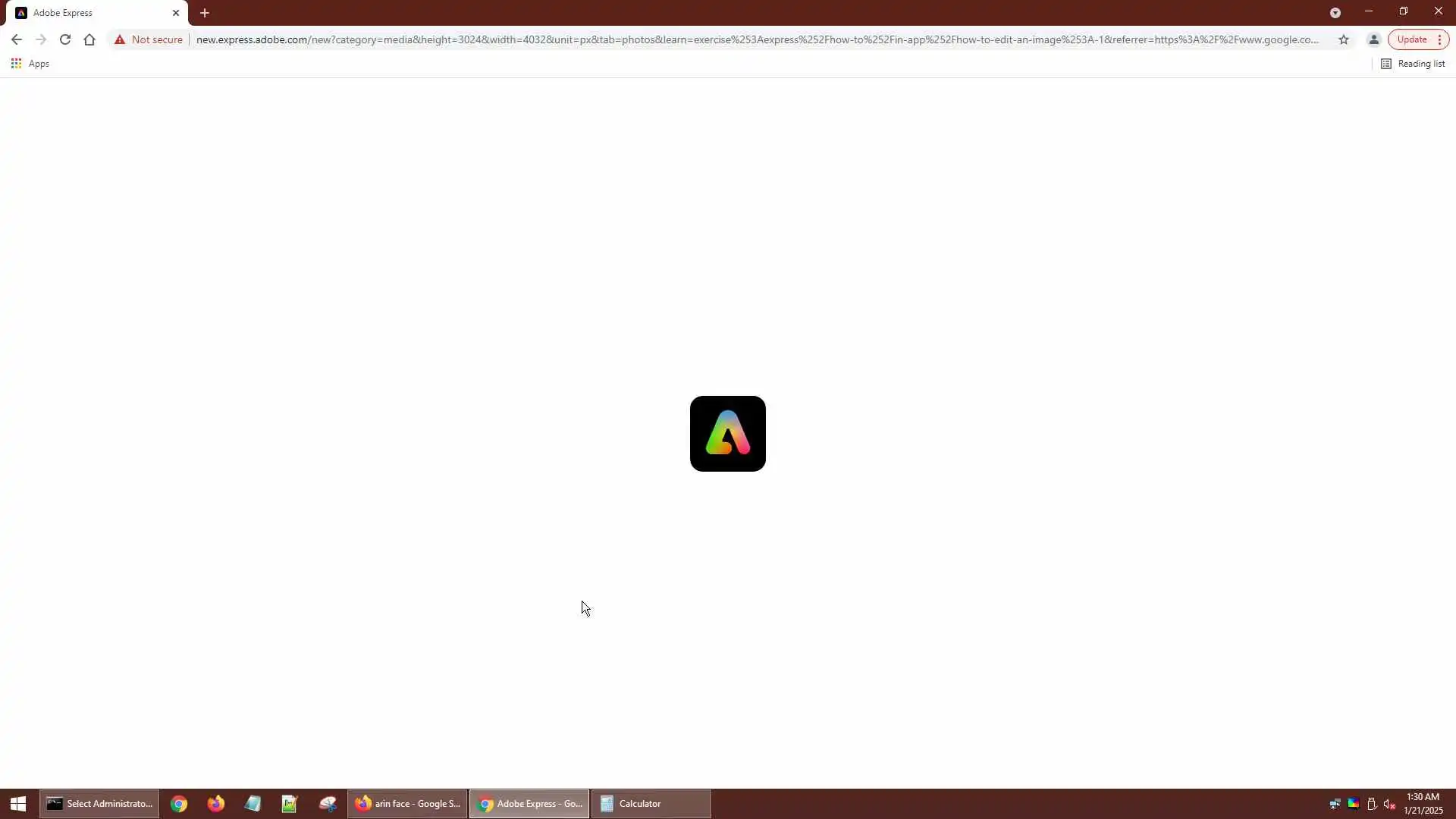1456x819 pixels.
Task: Go to the browser home page
Action: click(89, 39)
